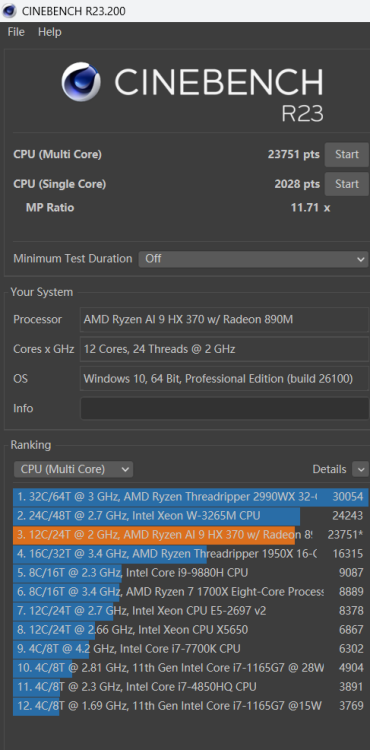Click the Cinebench app icon in title bar

[x=9, y=11]
